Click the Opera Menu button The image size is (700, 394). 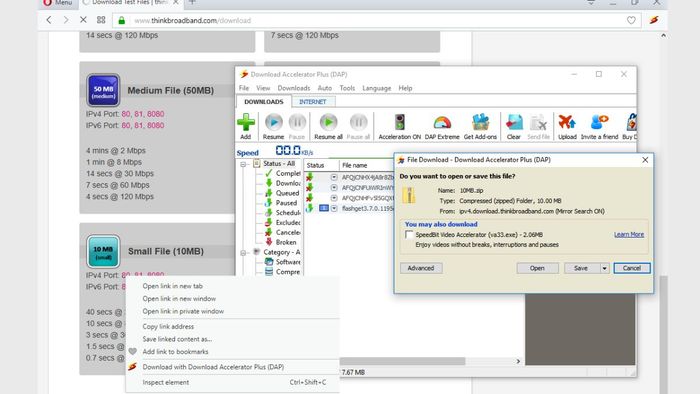point(58,3)
